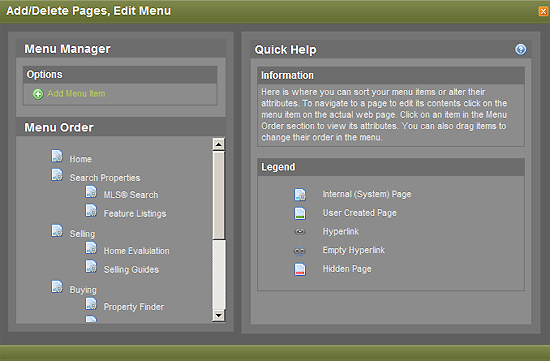Click the page icon beside MLS® Search

coord(91,192)
